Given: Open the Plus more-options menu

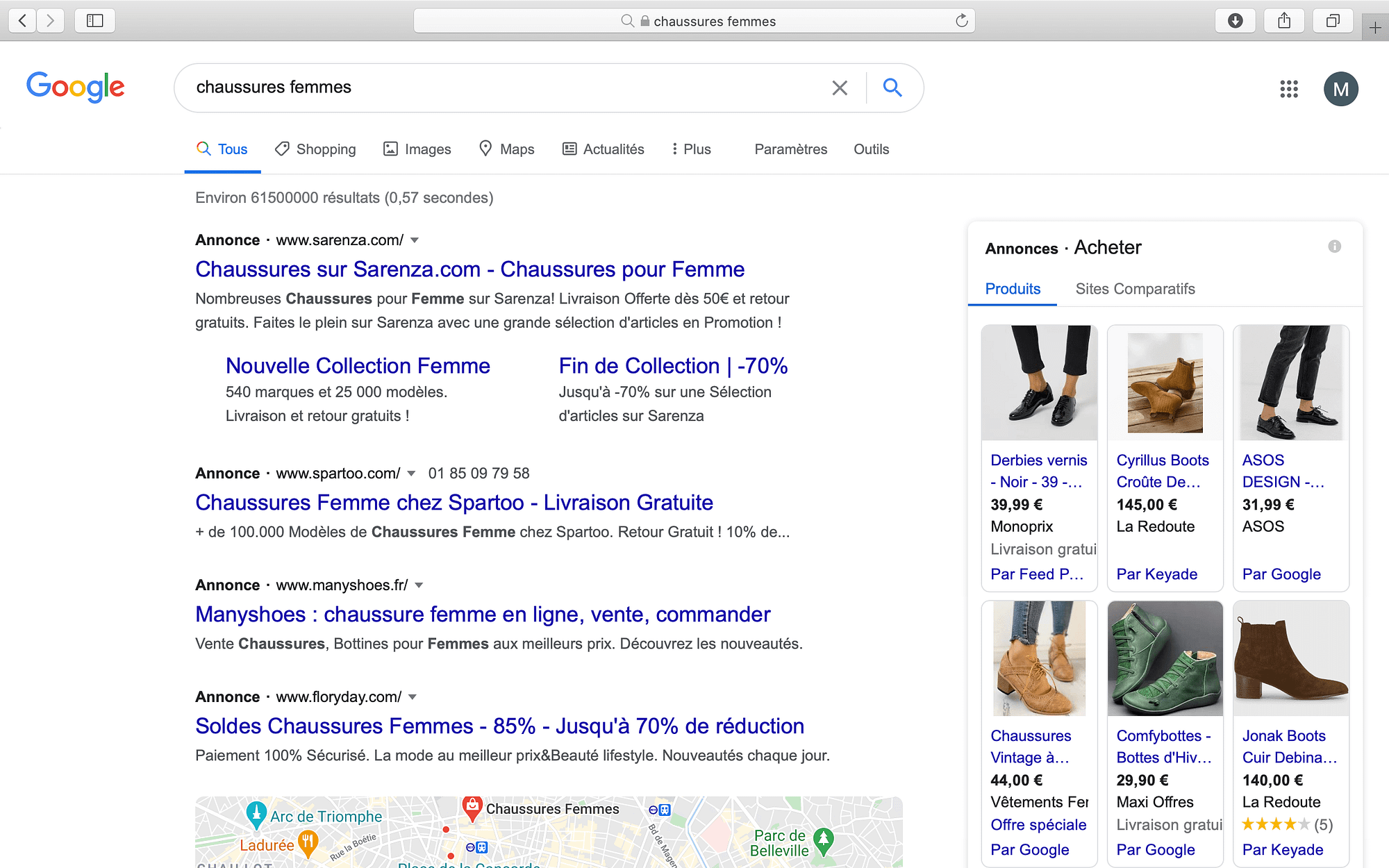Looking at the screenshot, I should click(691, 149).
